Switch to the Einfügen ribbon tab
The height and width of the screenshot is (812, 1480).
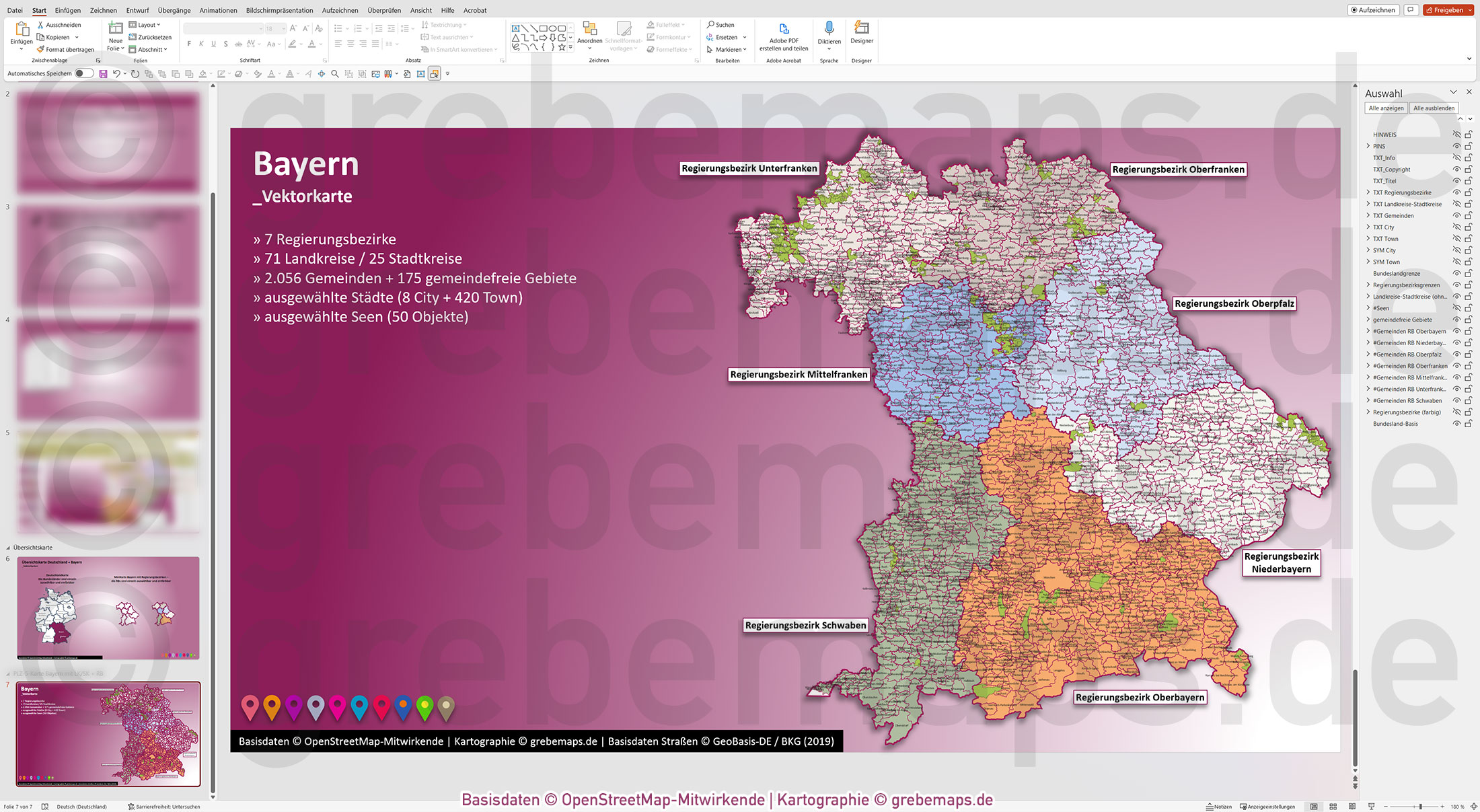point(67,10)
